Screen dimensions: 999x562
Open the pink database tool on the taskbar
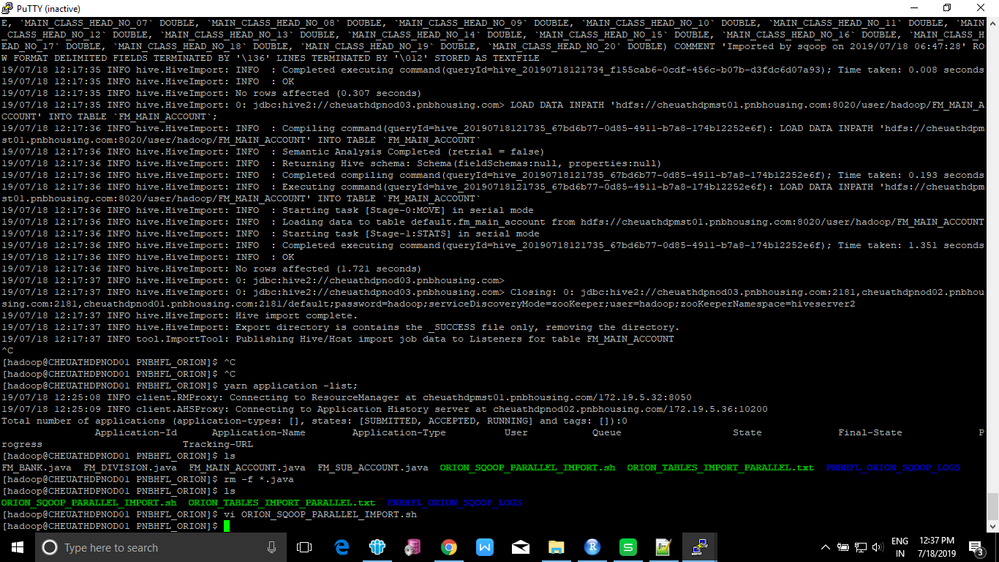point(413,547)
